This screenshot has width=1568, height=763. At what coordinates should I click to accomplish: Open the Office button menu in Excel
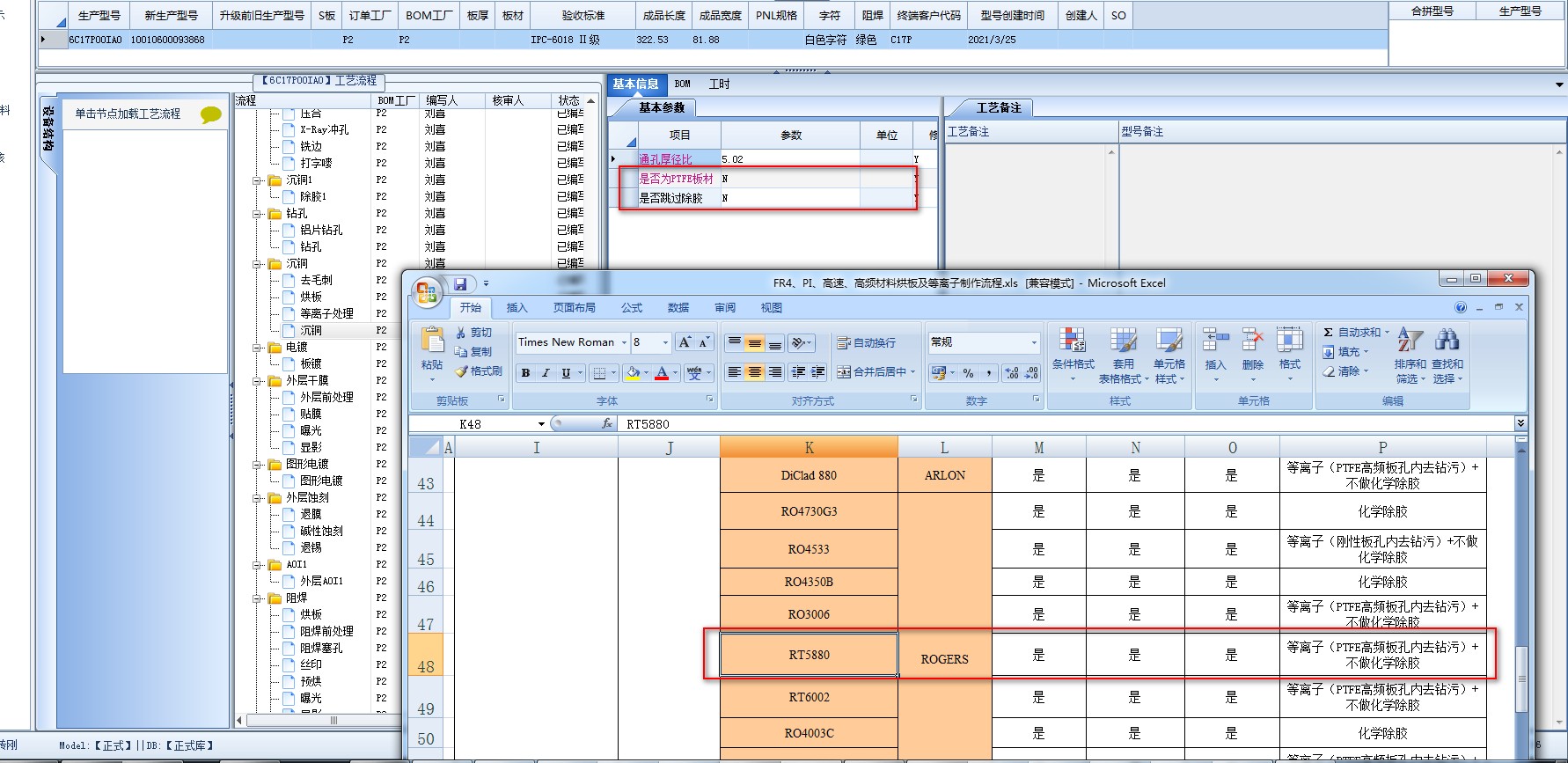click(427, 292)
